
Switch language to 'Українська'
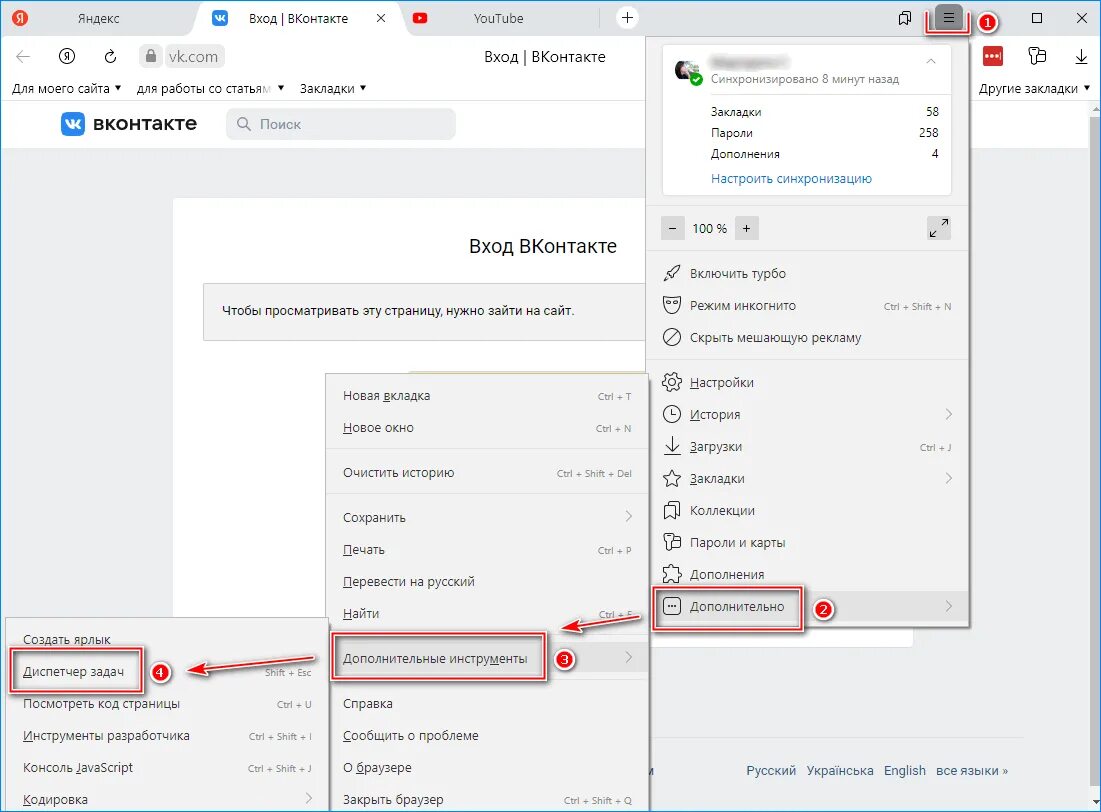tap(840, 771)
